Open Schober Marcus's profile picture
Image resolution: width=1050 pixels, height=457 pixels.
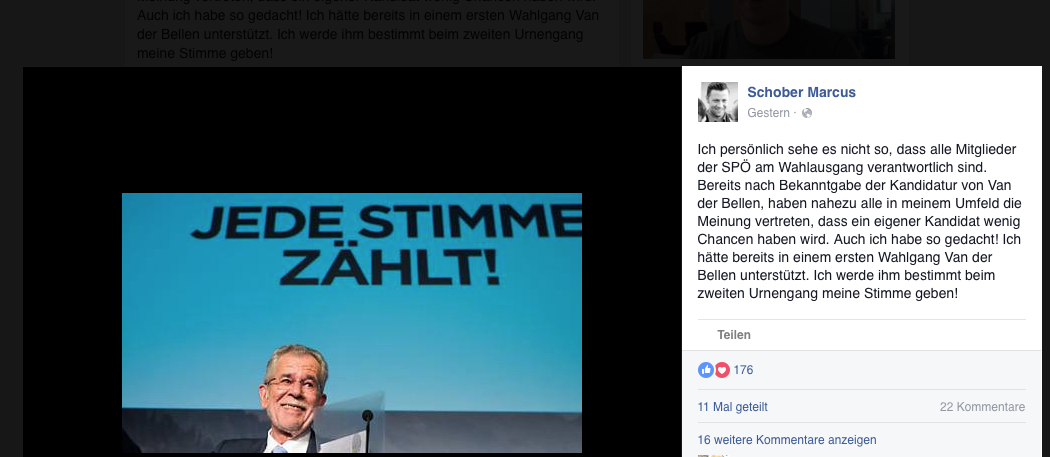coord(718,102)
